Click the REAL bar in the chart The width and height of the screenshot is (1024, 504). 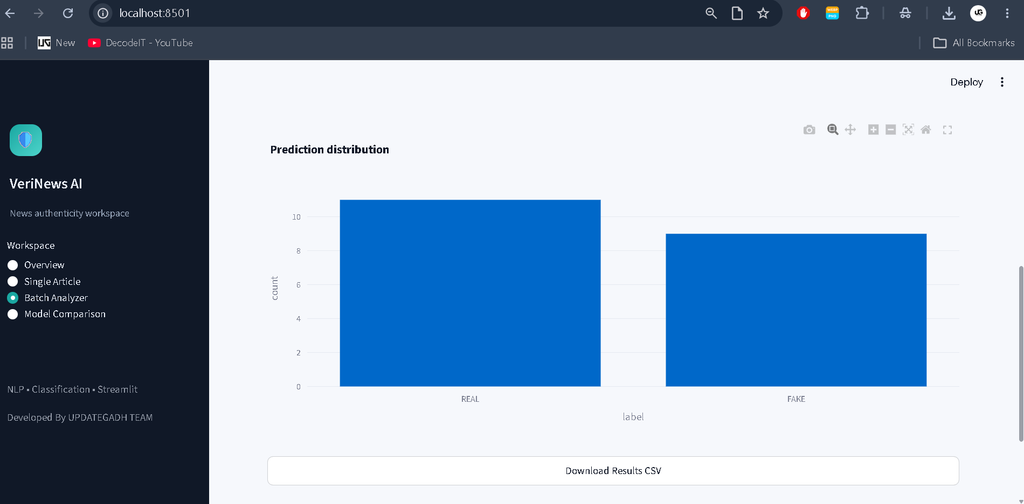pyautogui.click(x=470, y=293)
